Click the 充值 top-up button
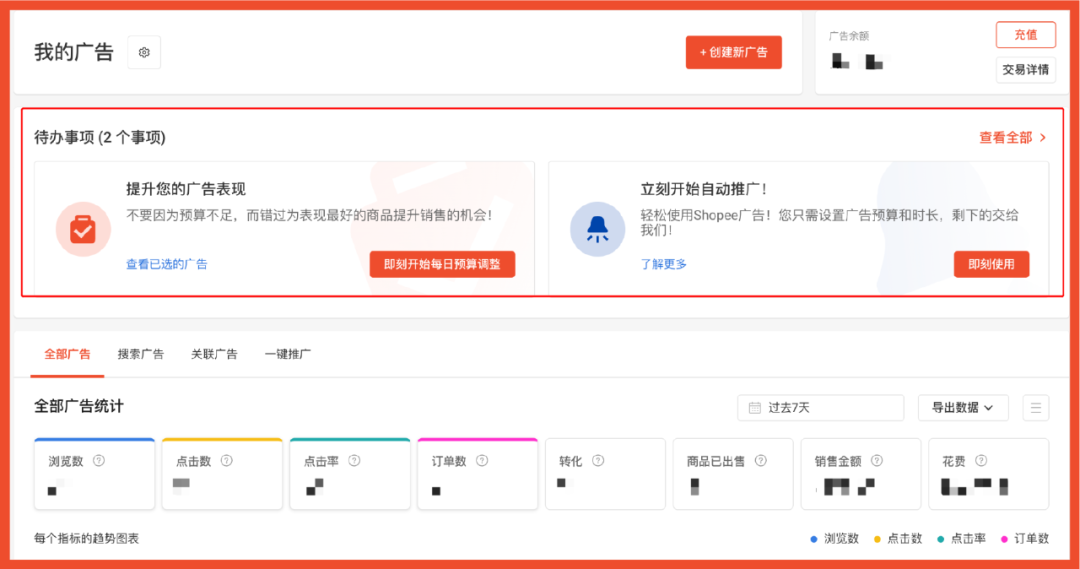 [x=1026, y=34]
